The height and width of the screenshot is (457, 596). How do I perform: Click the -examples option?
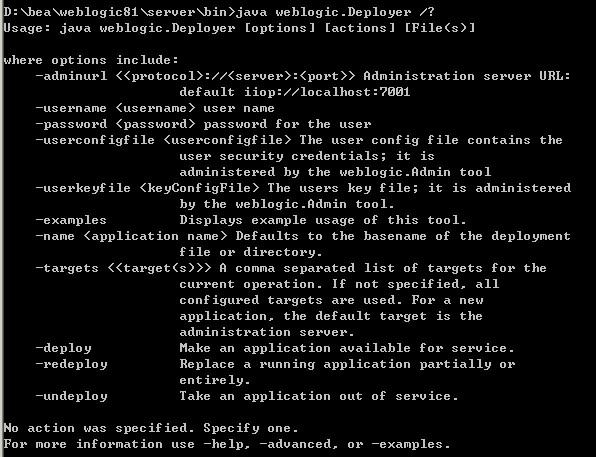click(71, 220)
